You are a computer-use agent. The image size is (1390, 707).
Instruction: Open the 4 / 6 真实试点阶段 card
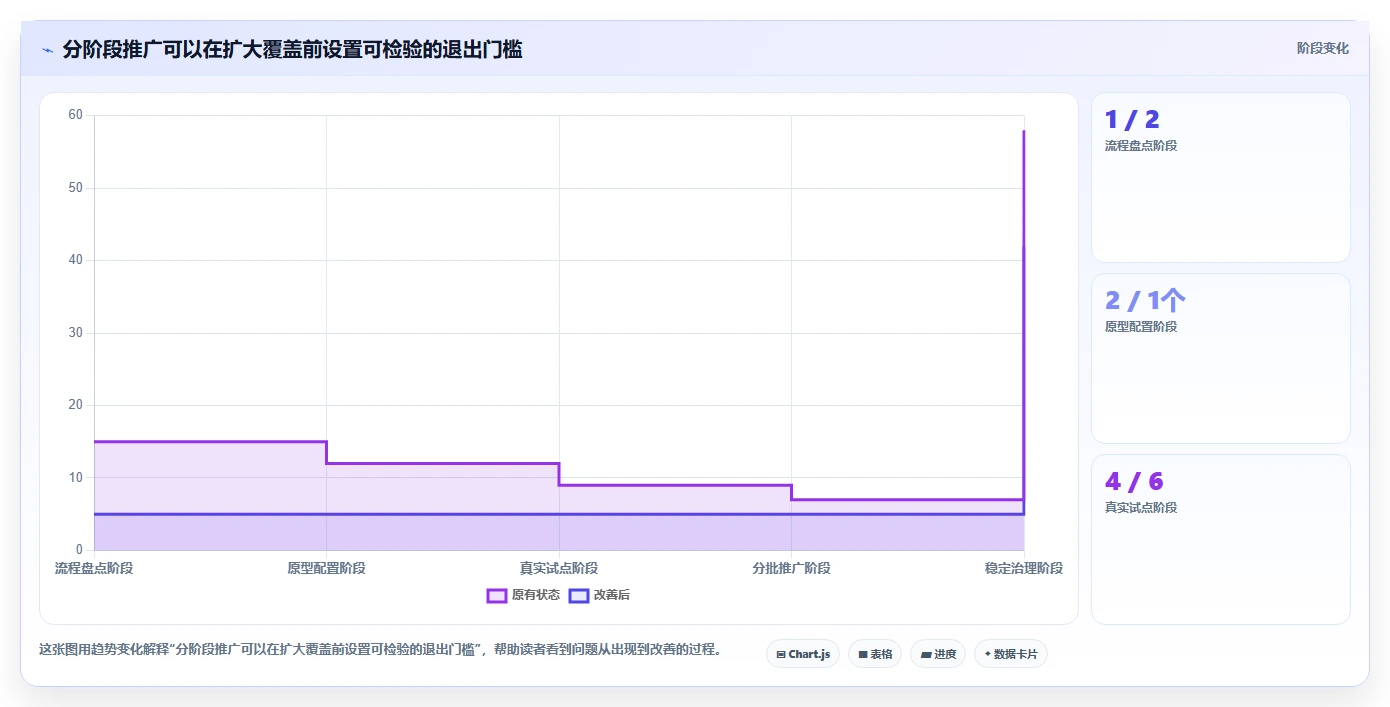point(1221,540)
